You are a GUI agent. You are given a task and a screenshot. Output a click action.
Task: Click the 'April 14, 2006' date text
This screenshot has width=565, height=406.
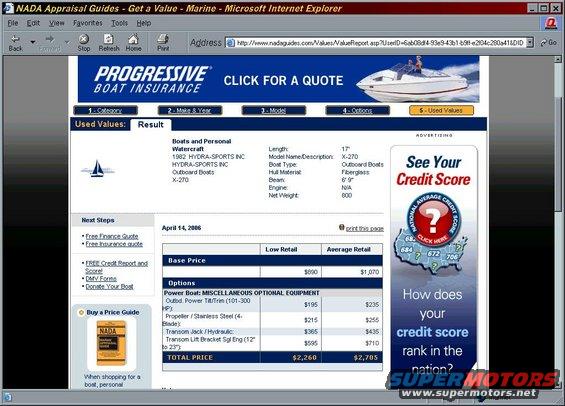181,228
